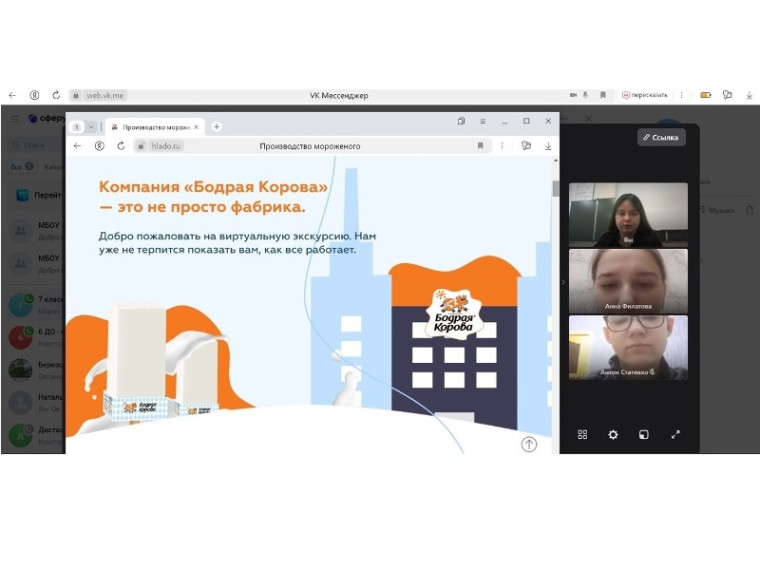Click the lock icon beside web.vk.me
Viewport: 760px width, 570px height.
(76, 95)
